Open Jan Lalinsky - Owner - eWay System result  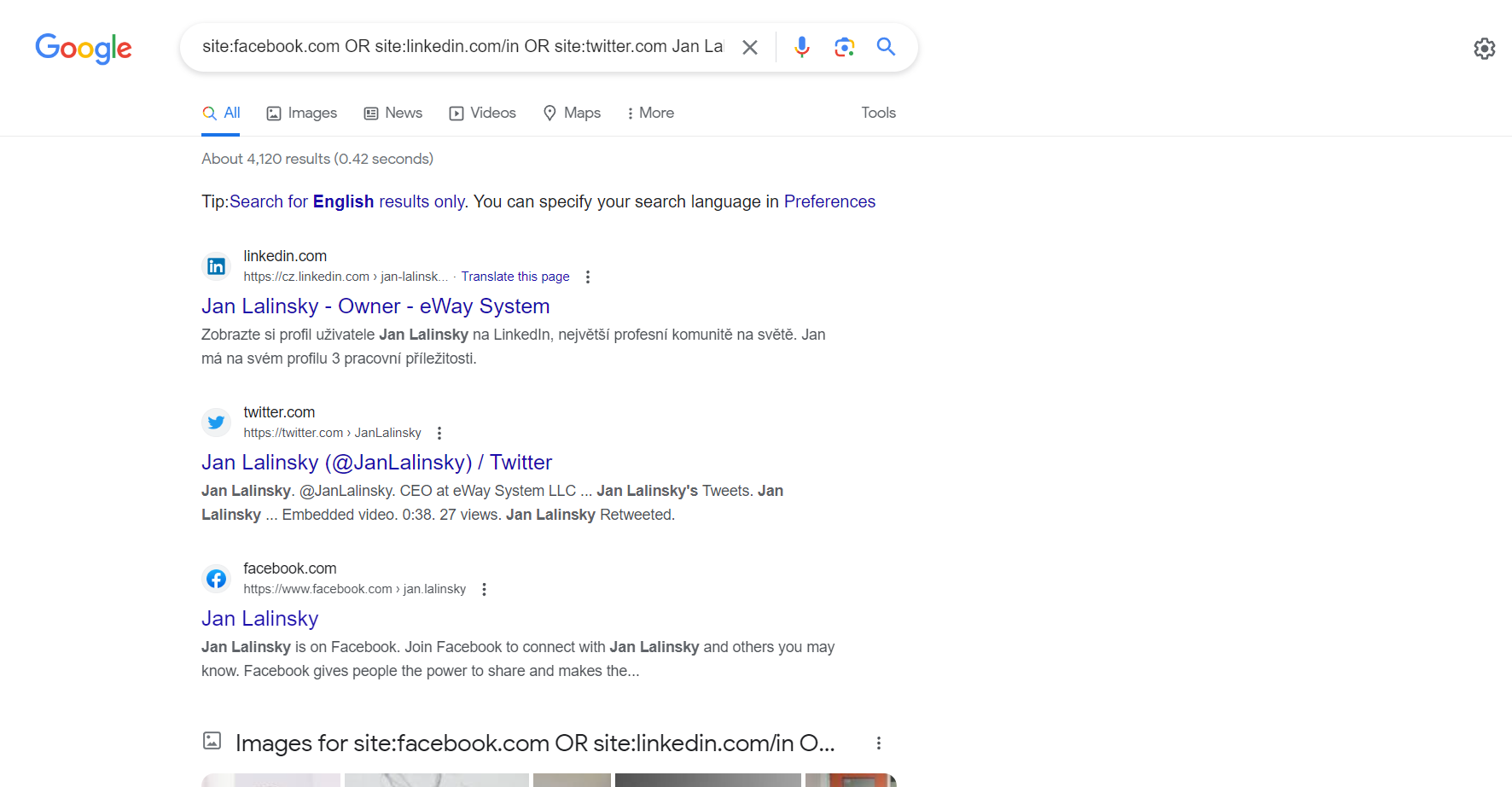375,306
